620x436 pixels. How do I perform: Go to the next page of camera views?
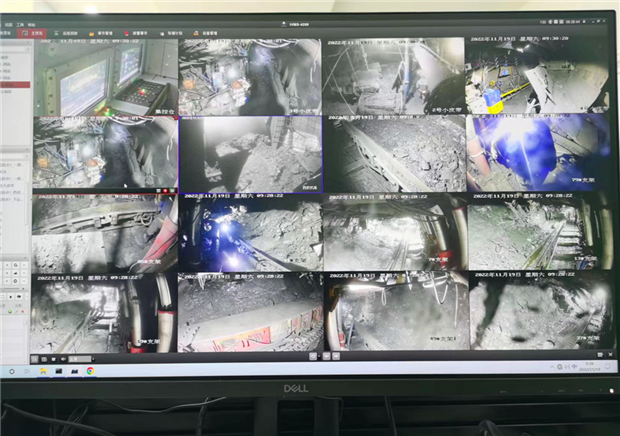[336, 356]
